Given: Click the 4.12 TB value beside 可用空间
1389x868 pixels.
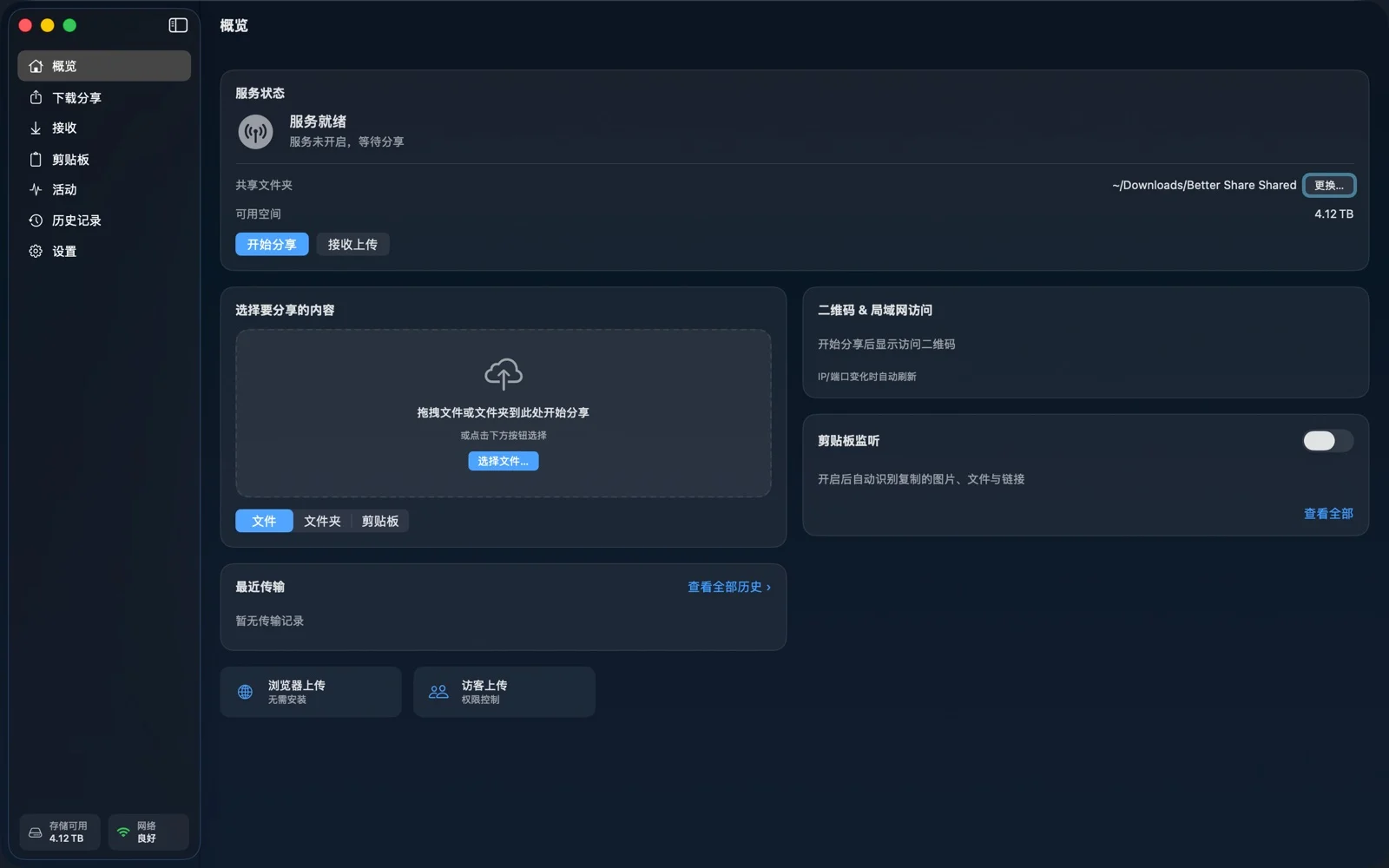Looking at the screenshot, I should click(1333, 214).
